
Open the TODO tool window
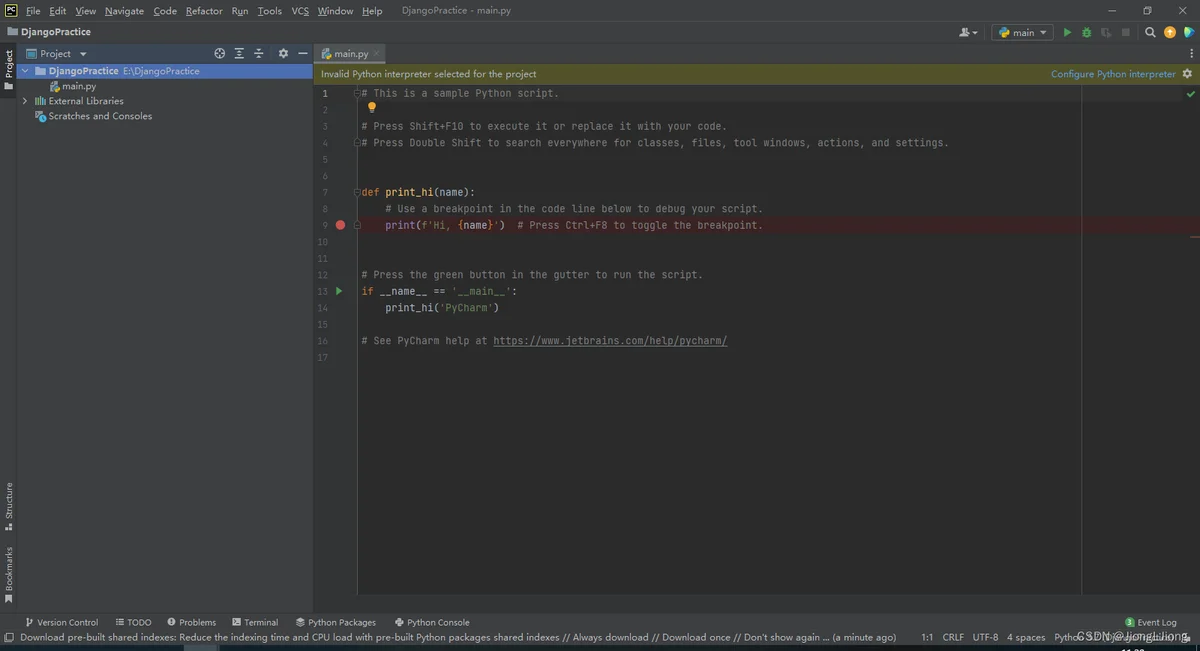click(x=134, y=622)
